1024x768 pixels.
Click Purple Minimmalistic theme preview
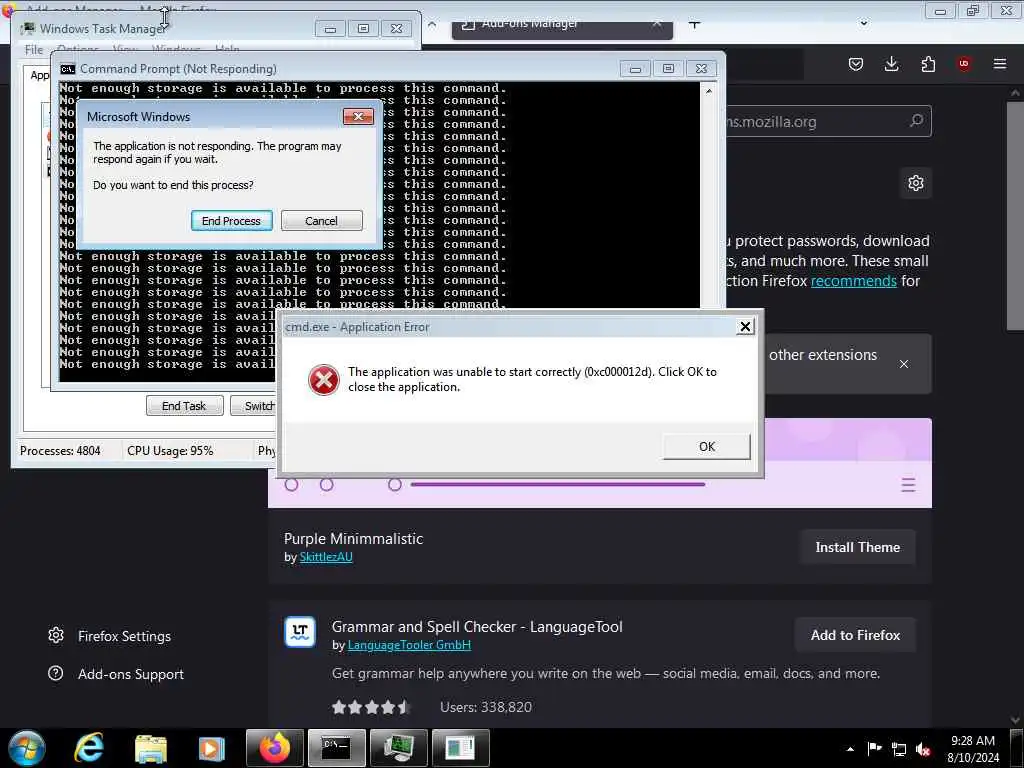[x=600, y=463]
